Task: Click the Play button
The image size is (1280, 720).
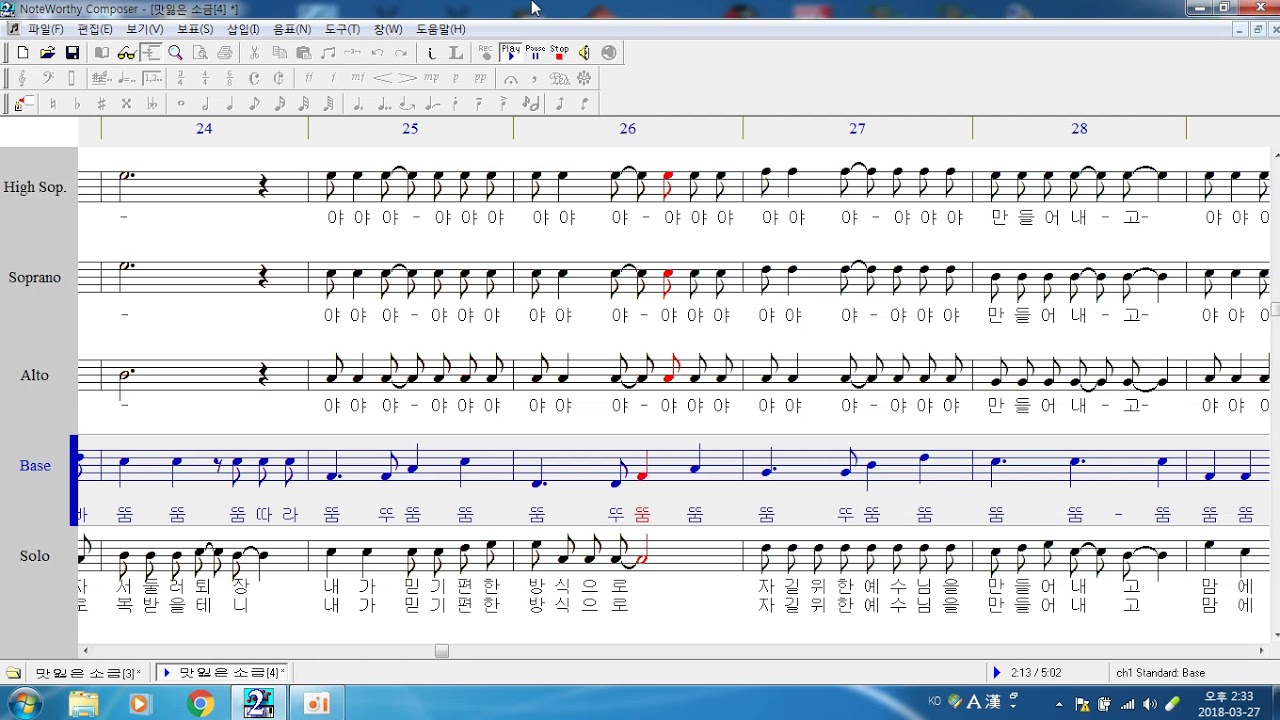Action: pos(511,52)
